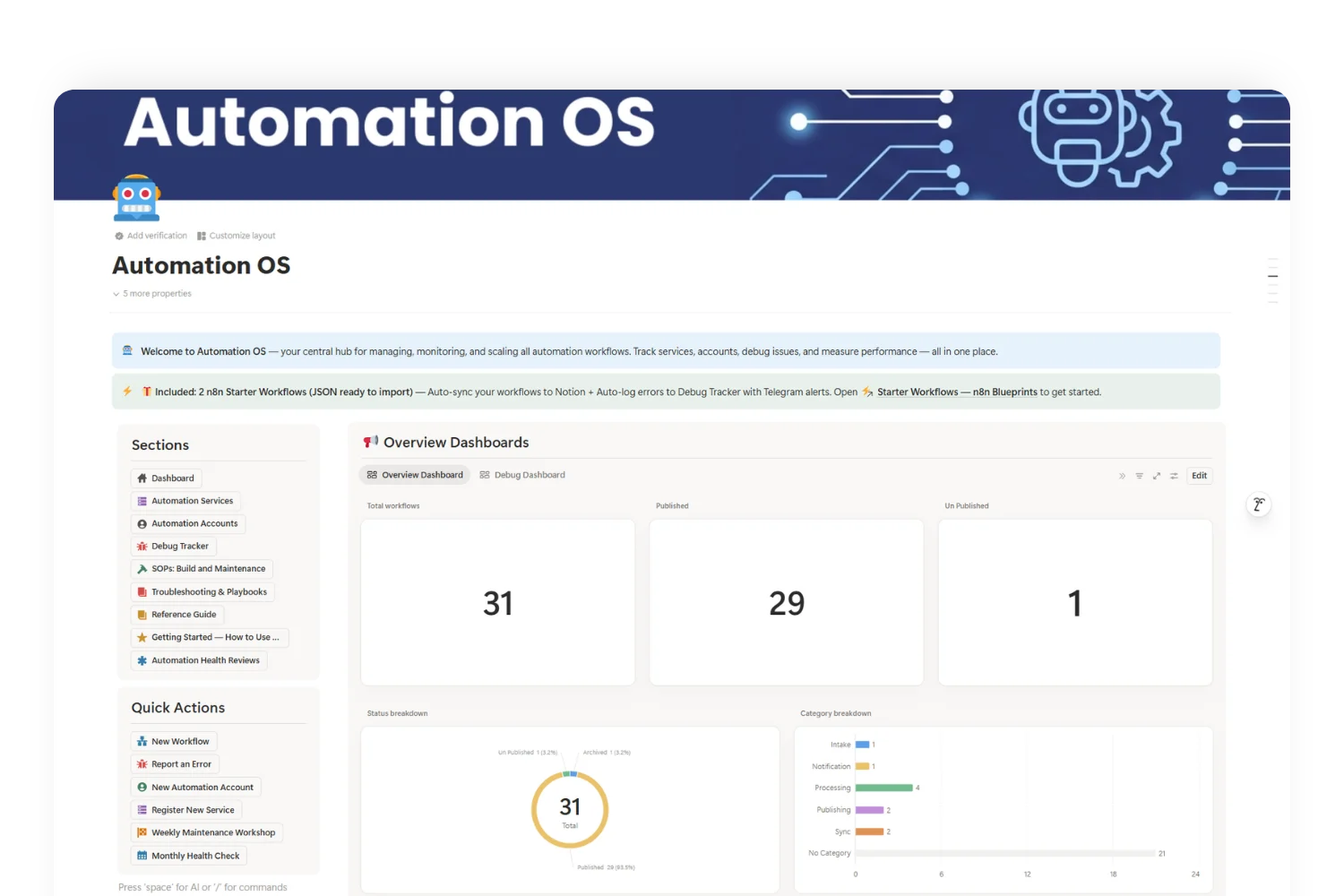Viewport: 1344px width, 896px height.
Task: Open Troubleshooting & Playbooks page
Action: pos(202,592)
